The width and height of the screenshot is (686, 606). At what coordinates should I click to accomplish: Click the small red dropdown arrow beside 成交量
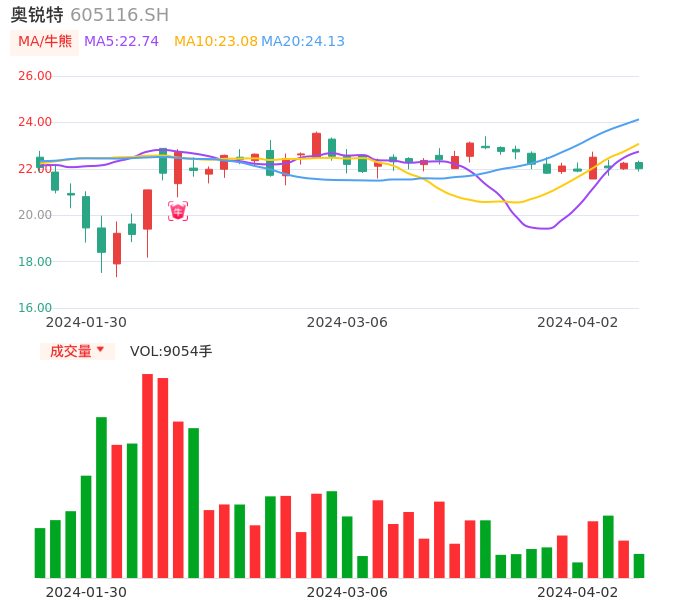[100, 350]
